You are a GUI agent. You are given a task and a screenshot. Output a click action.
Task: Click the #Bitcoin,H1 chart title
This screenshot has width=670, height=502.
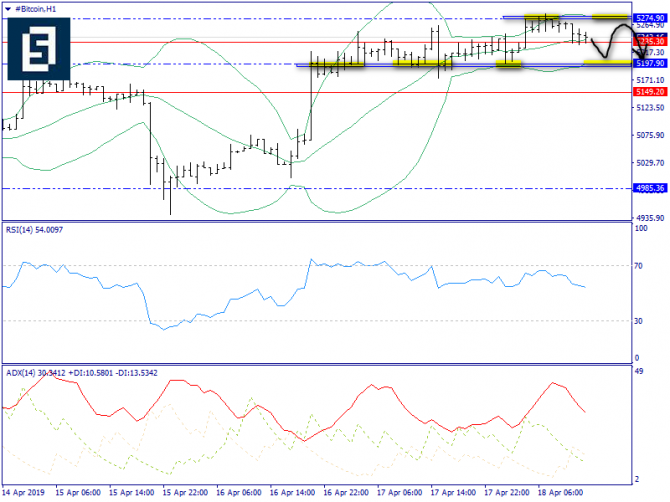(35, 9)
